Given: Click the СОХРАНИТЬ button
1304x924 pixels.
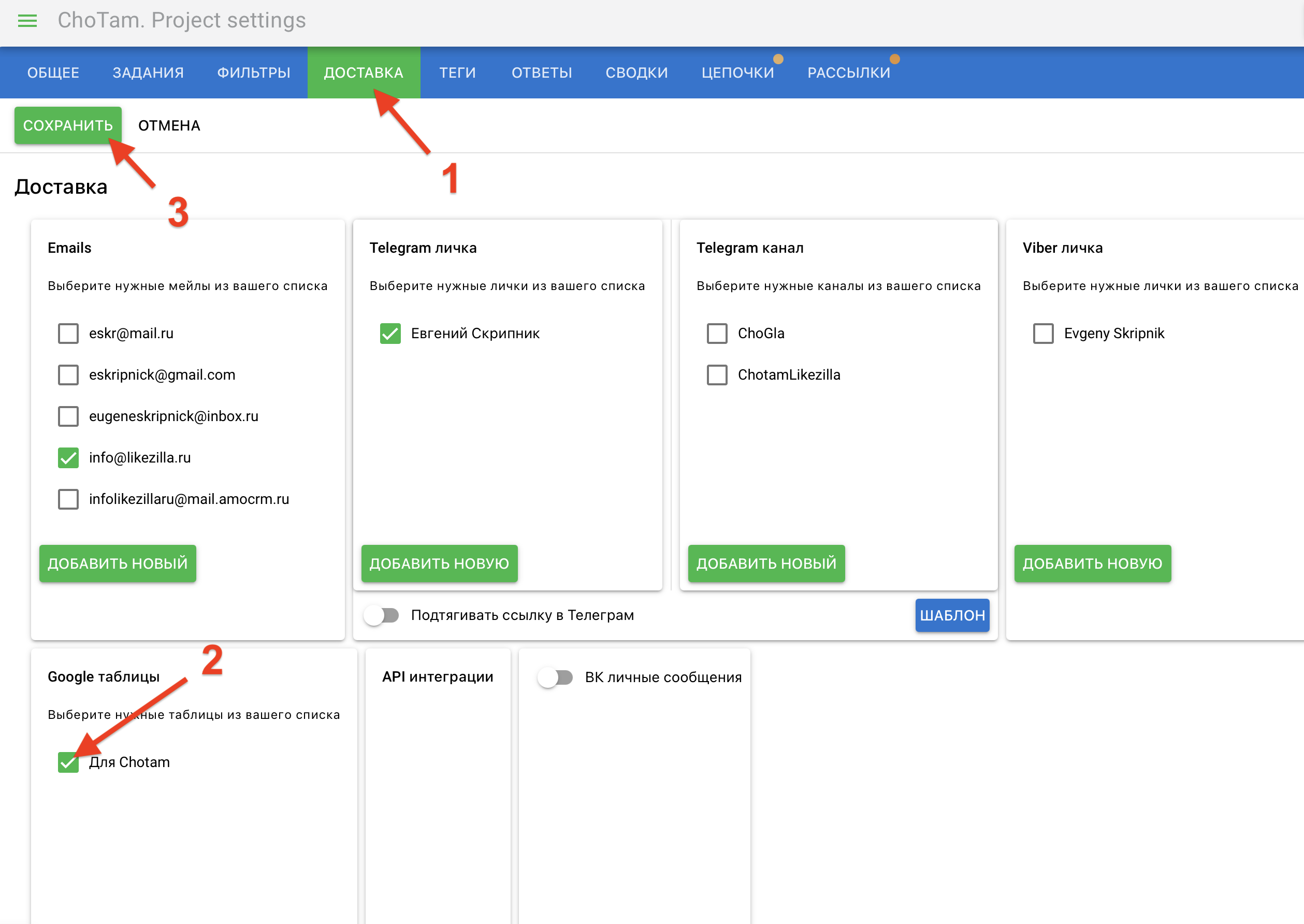Looking at the screenshot, I should (x=68, y=125).
